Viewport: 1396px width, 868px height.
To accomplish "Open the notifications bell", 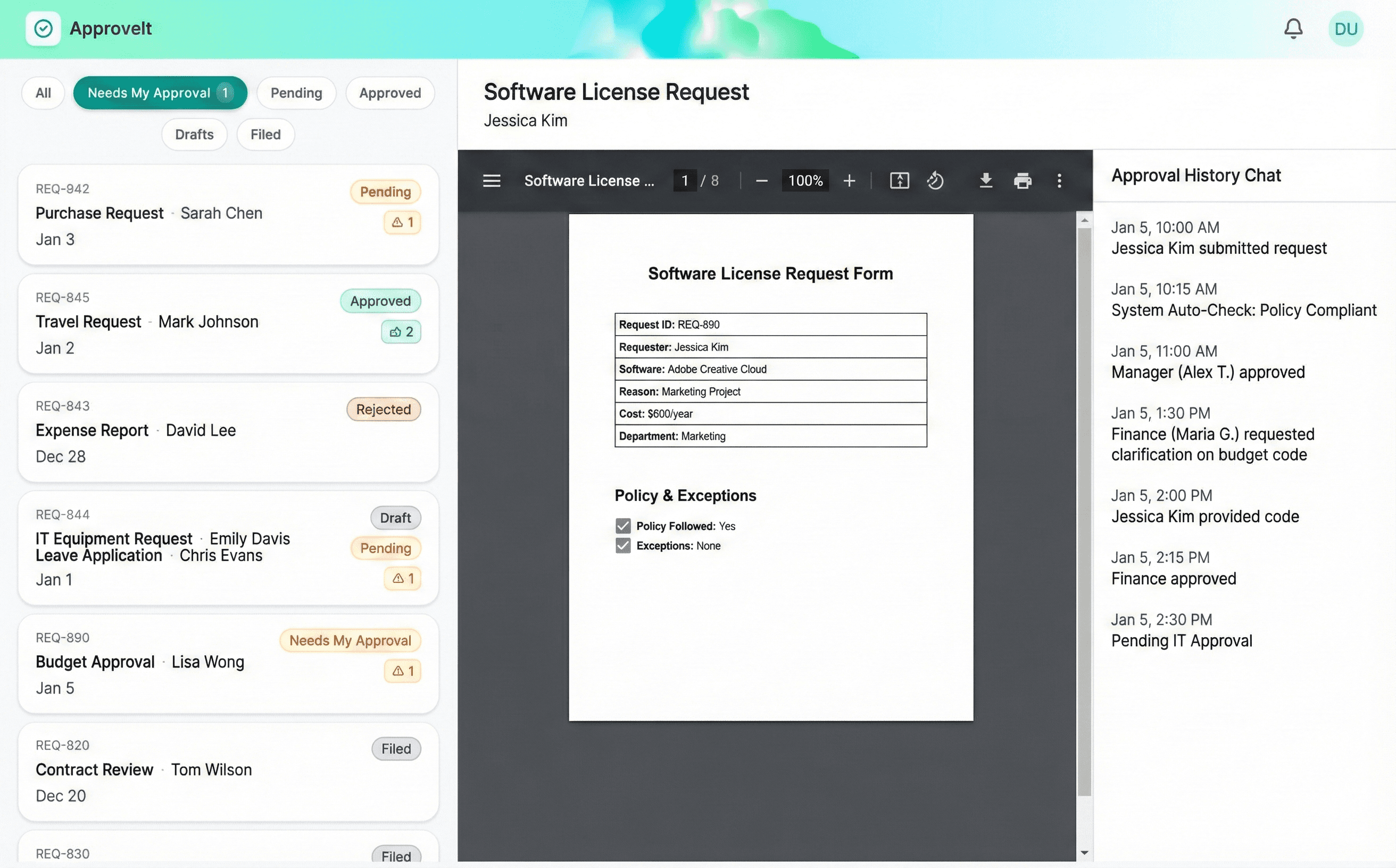I will point(1293,29).
